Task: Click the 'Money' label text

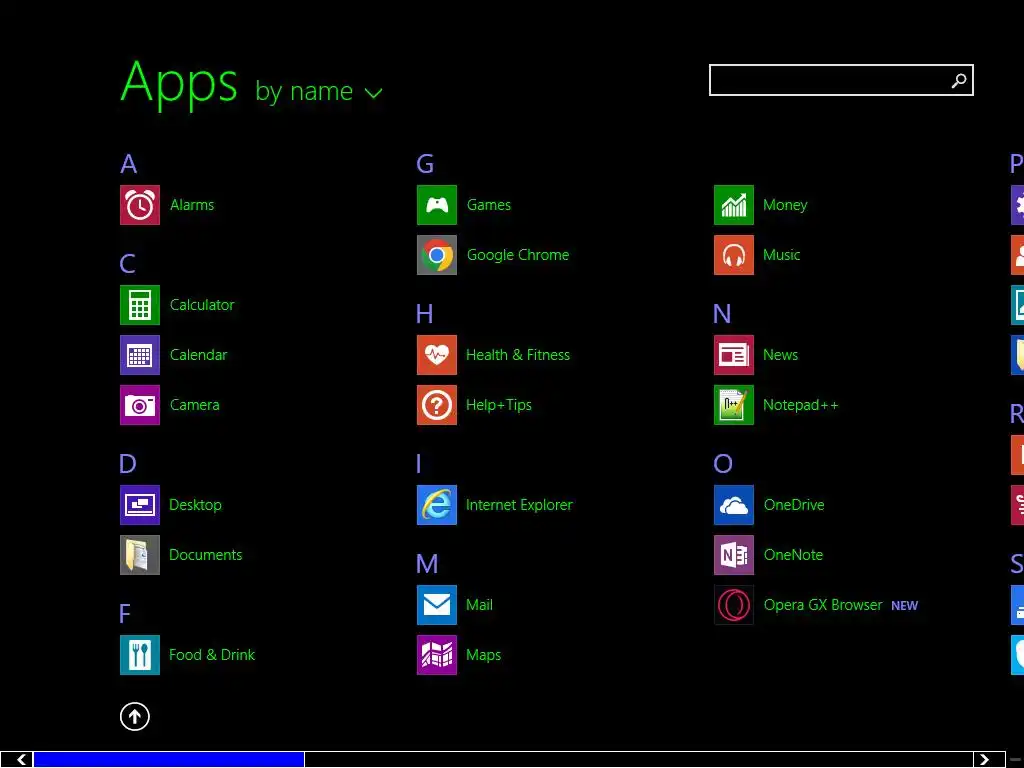Action: (x=786, y=205)
